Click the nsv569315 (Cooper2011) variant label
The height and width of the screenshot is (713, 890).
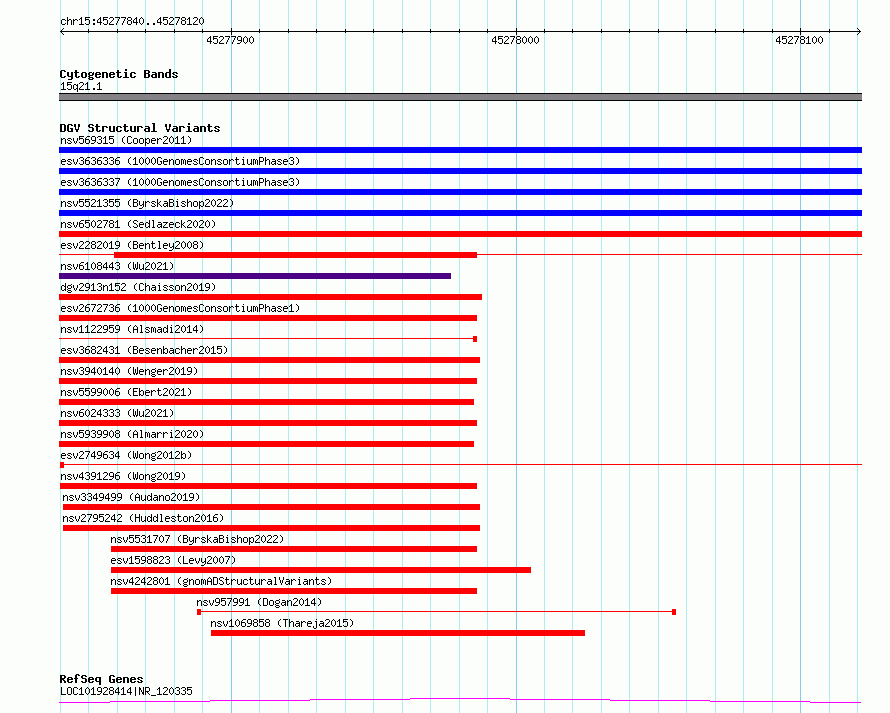pyautogui.click(x=126, y=140)
